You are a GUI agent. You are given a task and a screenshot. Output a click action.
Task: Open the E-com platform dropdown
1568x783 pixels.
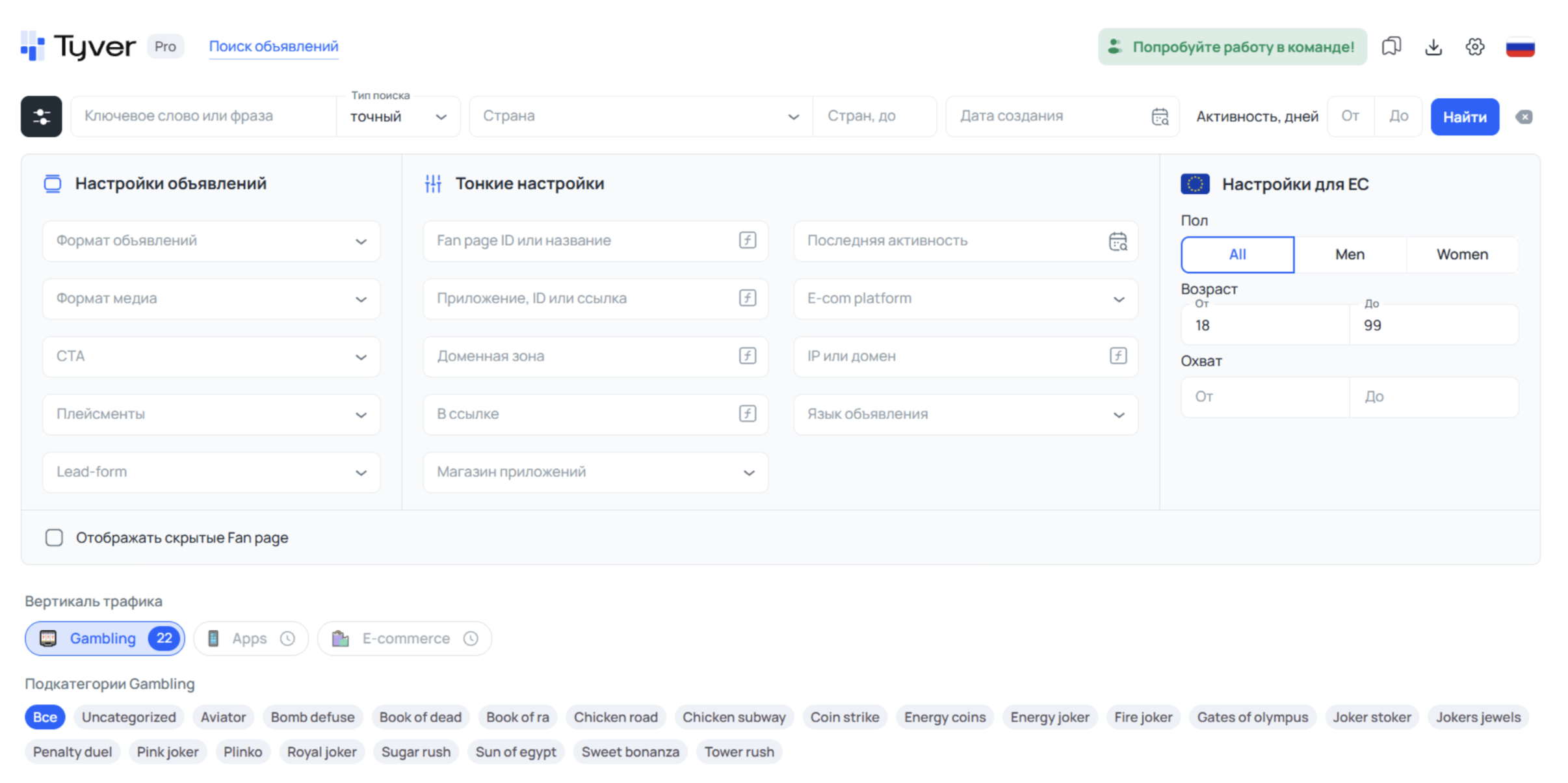click(x=965, y=299)
